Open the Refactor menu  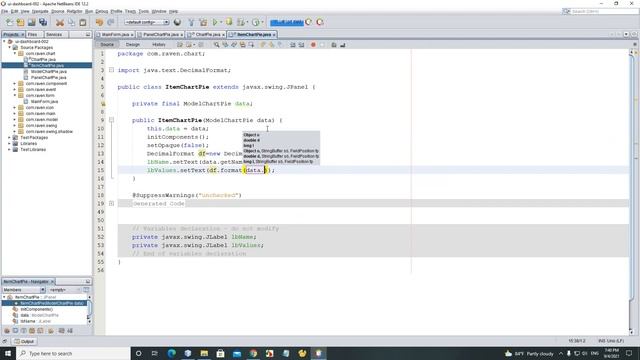point(74,11)
